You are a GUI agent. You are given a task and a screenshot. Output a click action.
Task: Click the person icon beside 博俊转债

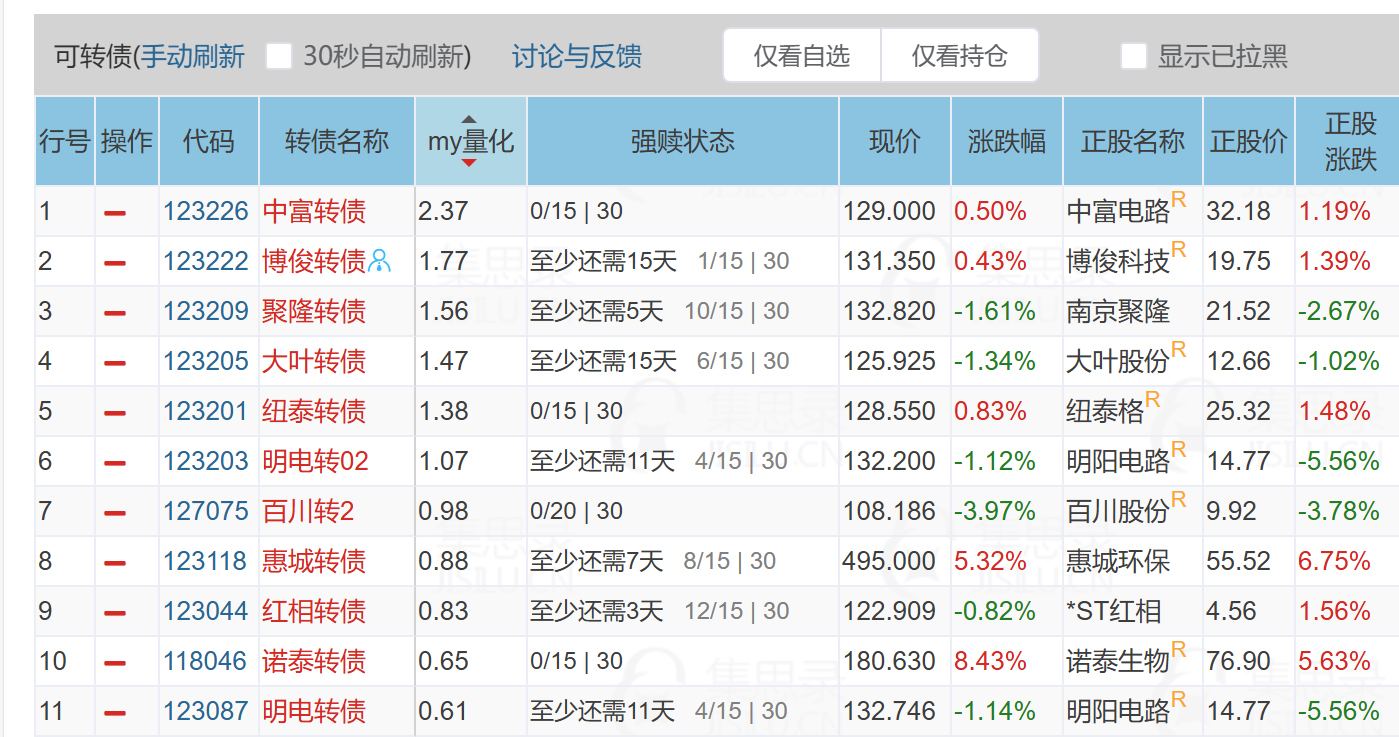(x=380, y=261)
